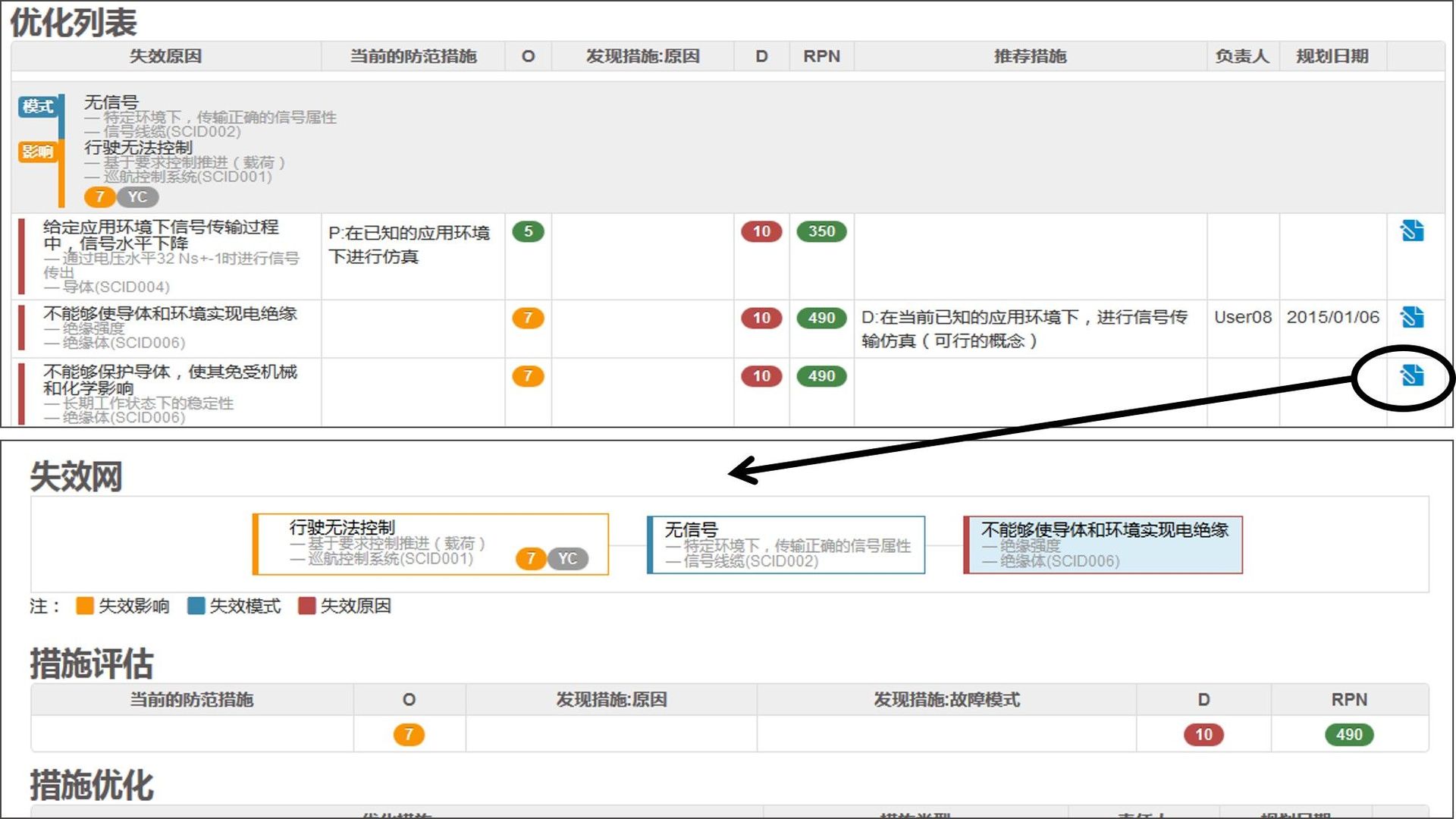The width and height of the screenshot is (1456, 819).
Task: Click YC badge in failure net node
Action: click(x=567, y=559)
